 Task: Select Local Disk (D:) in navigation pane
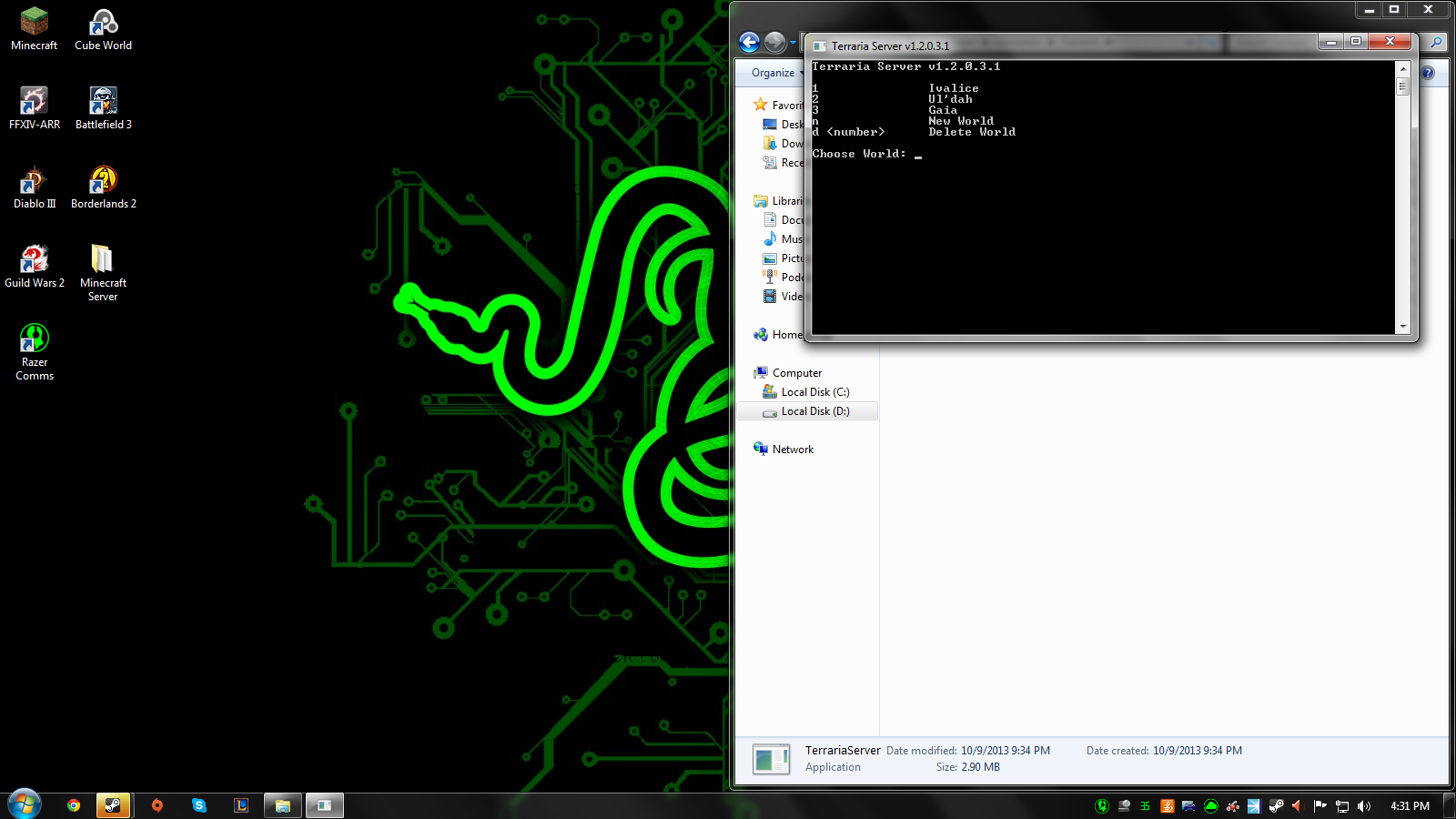tap(806, 411)
